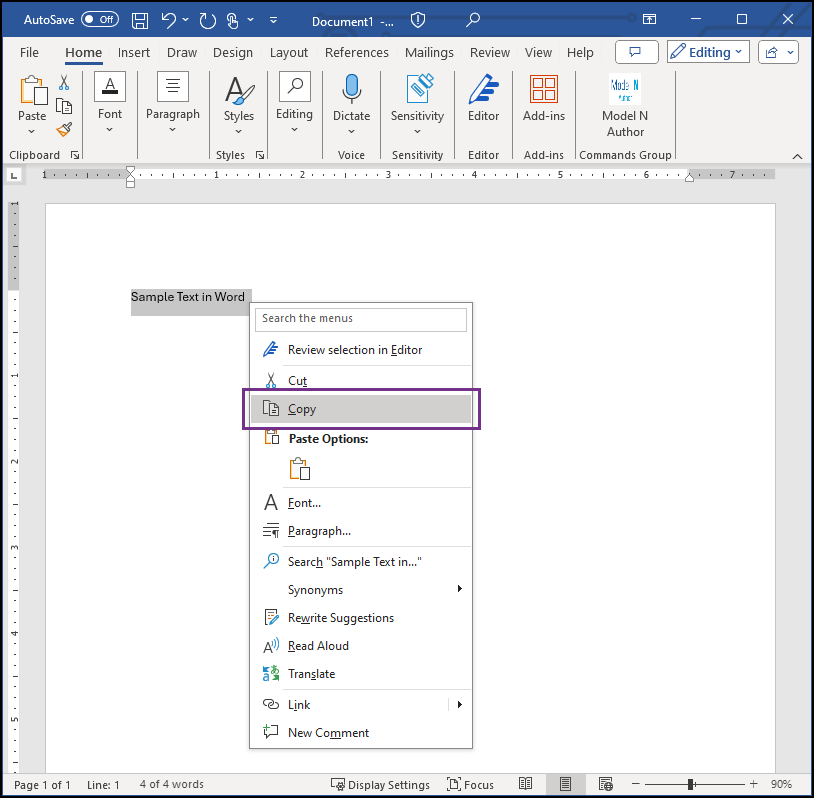814x798 pixels.
Task: Click the tab selector at ruler corner
Action: click(14, 175)
